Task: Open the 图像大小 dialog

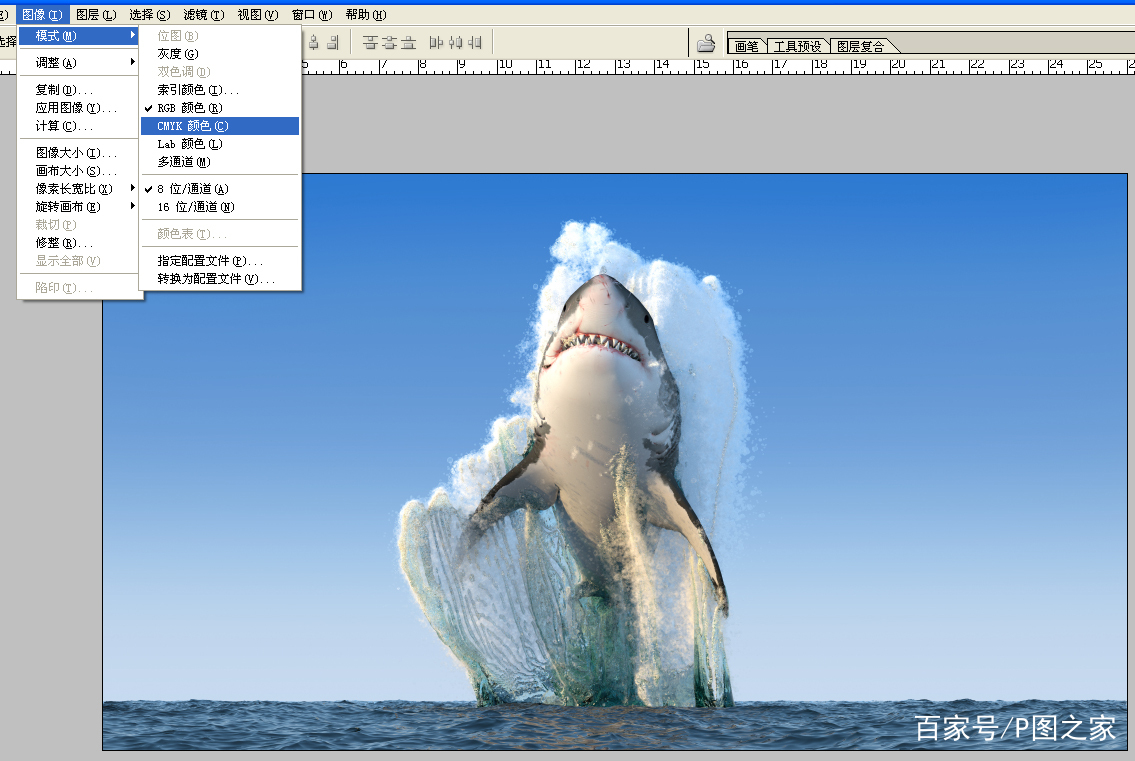Action: pos(76,153)
